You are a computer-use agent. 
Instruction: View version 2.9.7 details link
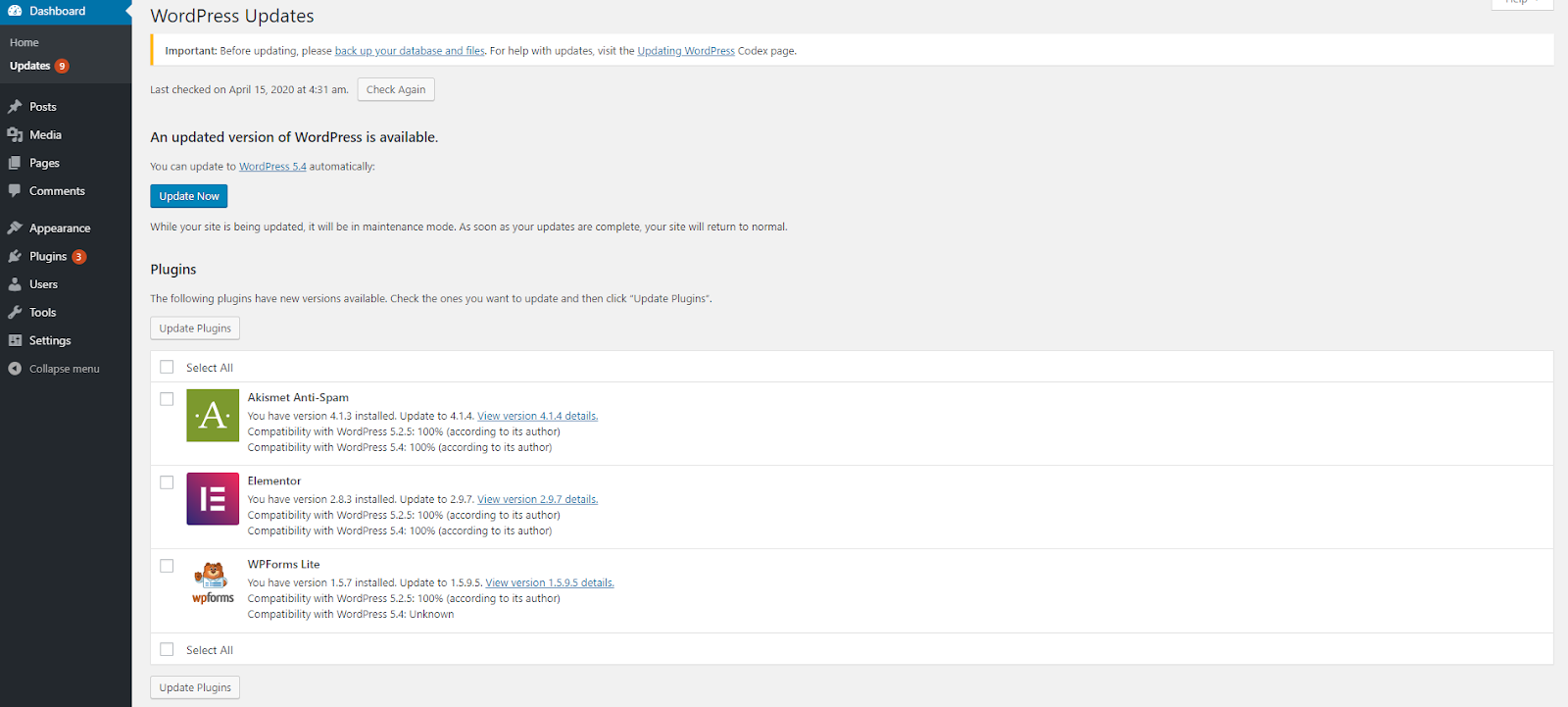point(537,499)
